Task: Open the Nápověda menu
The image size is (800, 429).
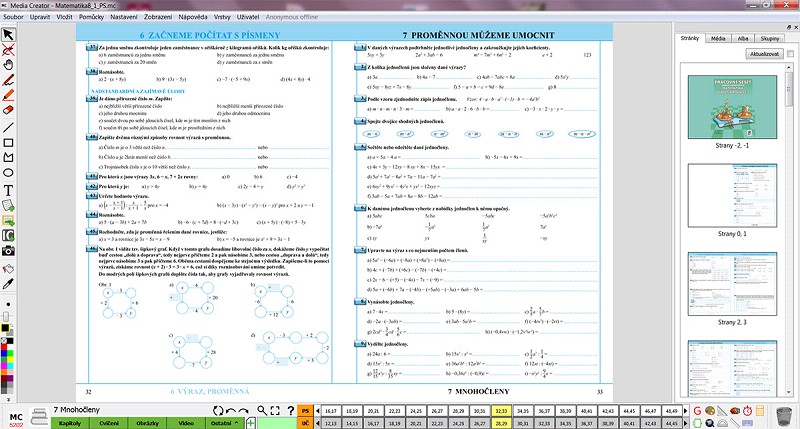Action: pos(193,17)
